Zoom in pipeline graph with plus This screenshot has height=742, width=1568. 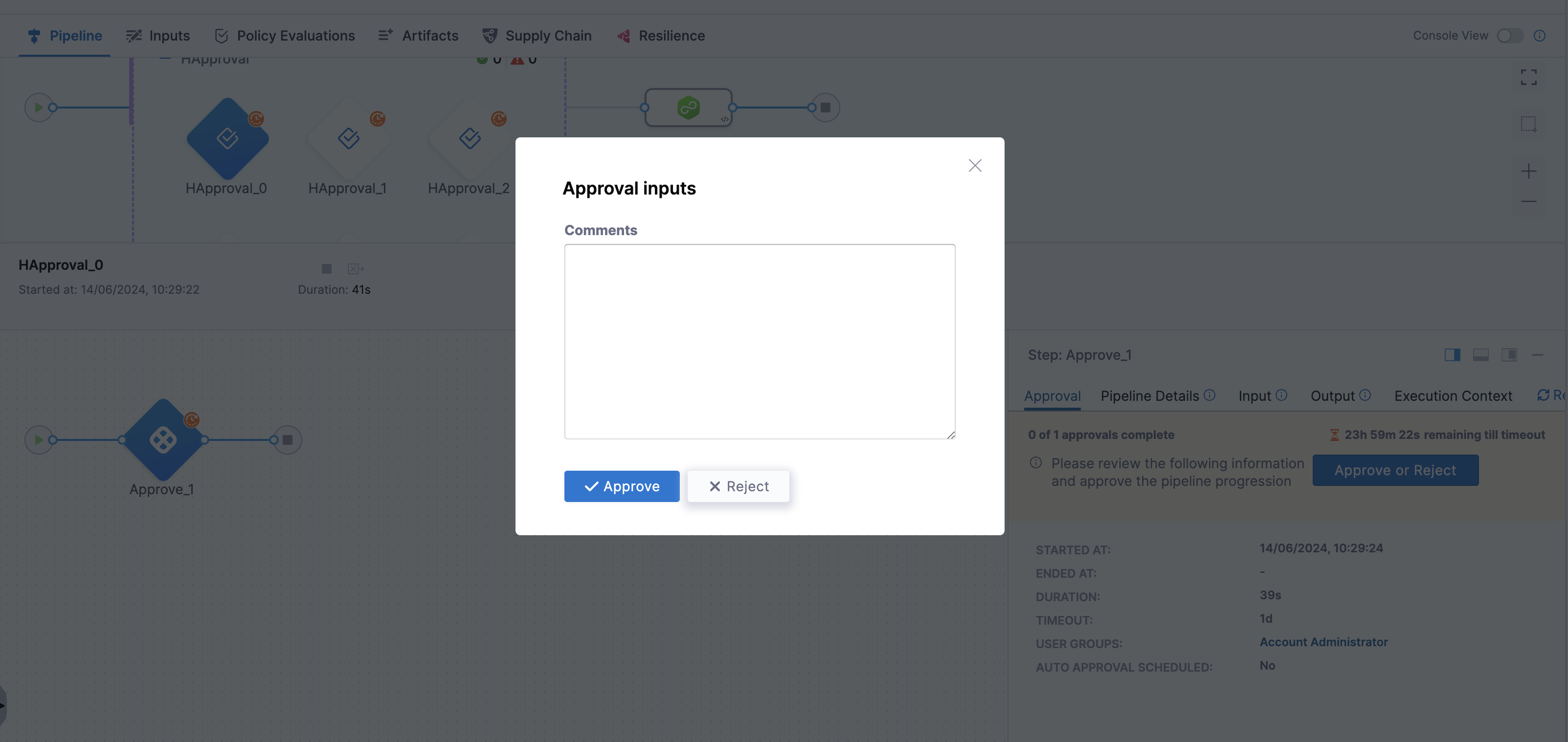tap(1528, 172)
